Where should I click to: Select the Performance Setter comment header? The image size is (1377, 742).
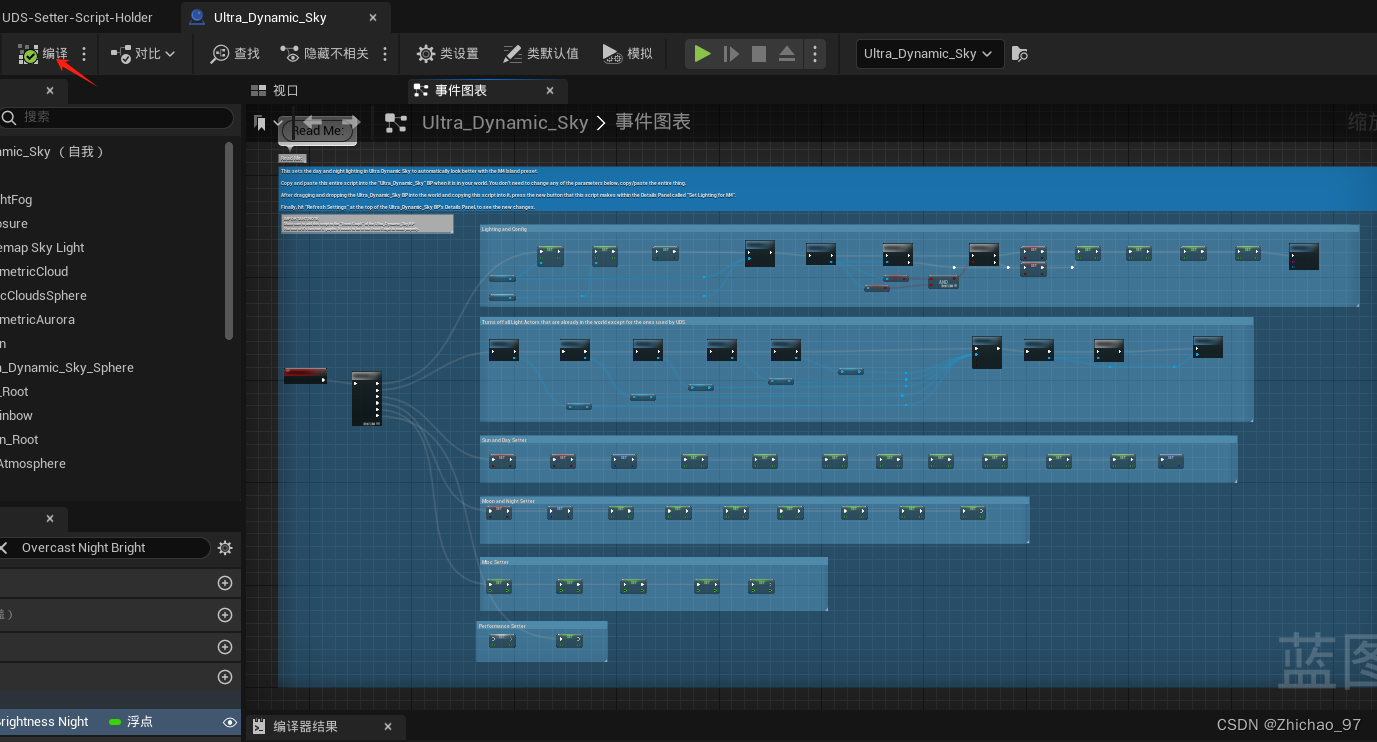(541, 626)
